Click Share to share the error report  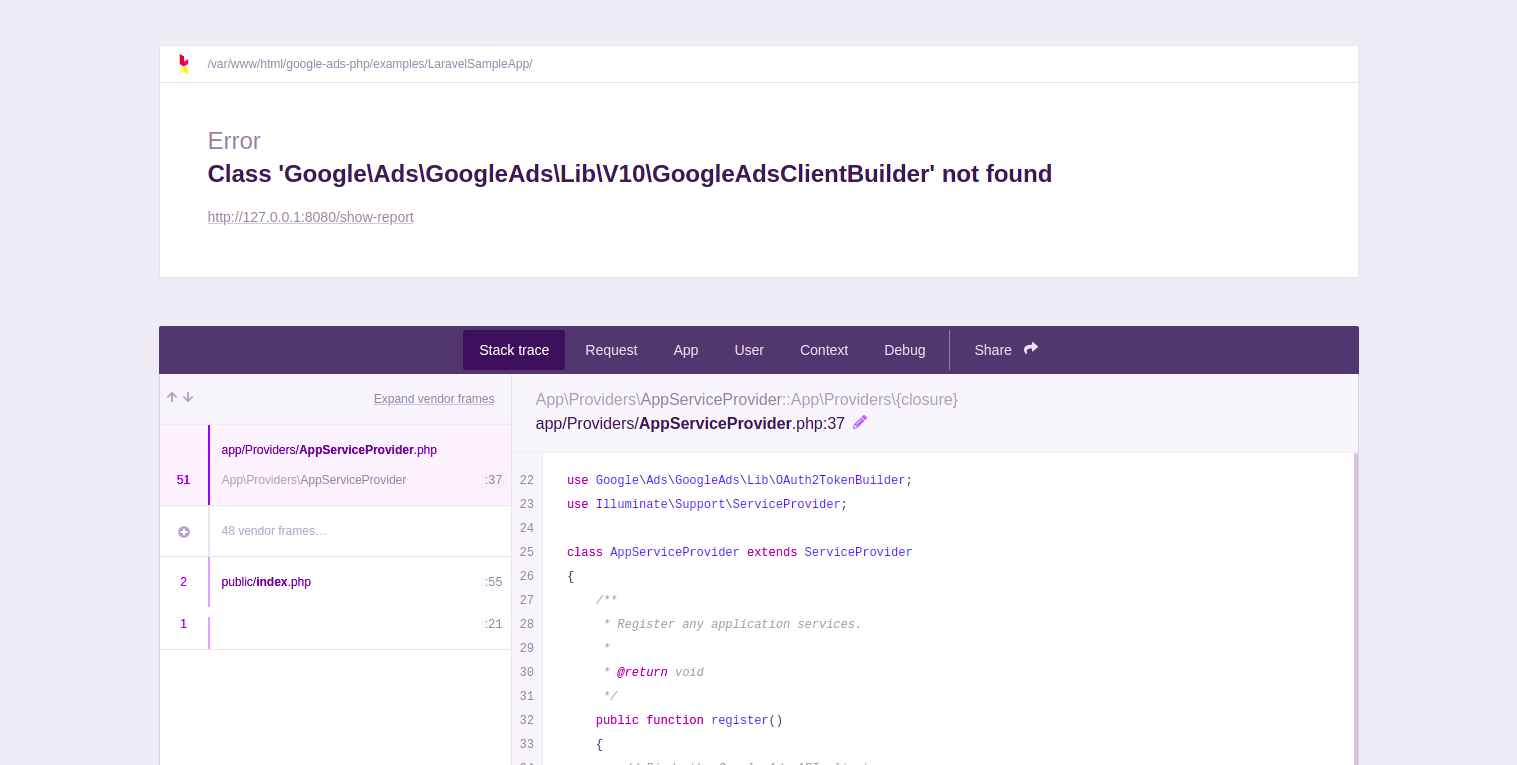coord(993,350)
